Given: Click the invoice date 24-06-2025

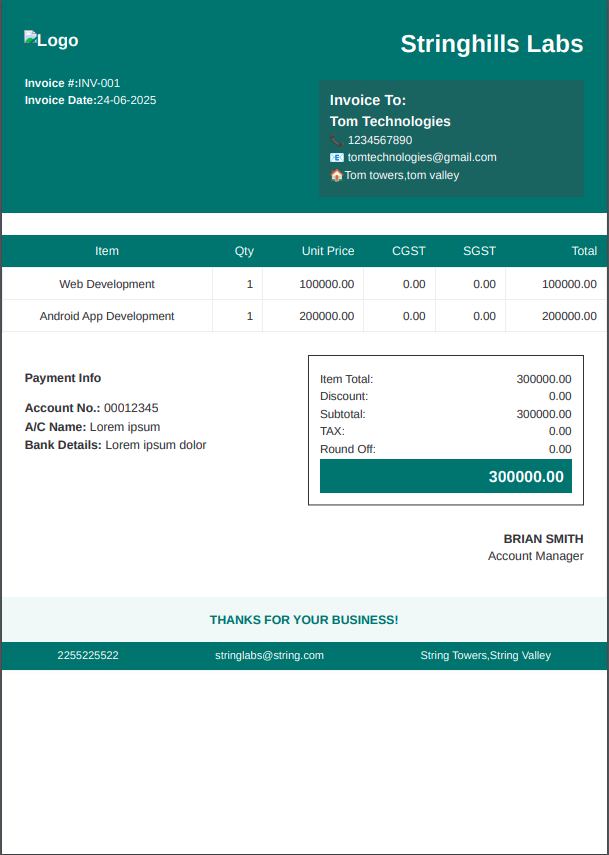Looking at the screenshot, I should click(x=126, y=100).
